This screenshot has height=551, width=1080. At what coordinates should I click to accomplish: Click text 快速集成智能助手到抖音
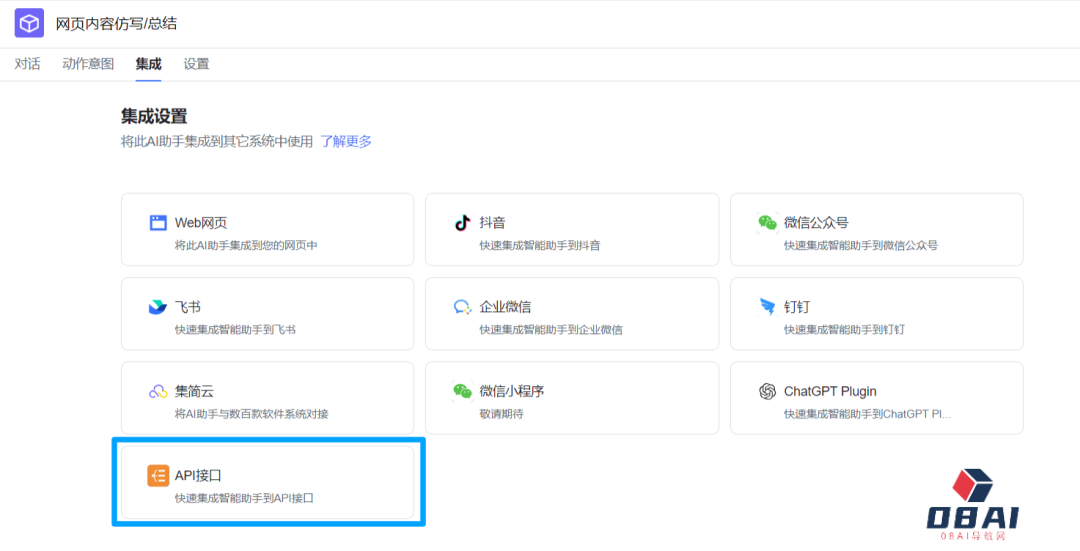point(540,245)
